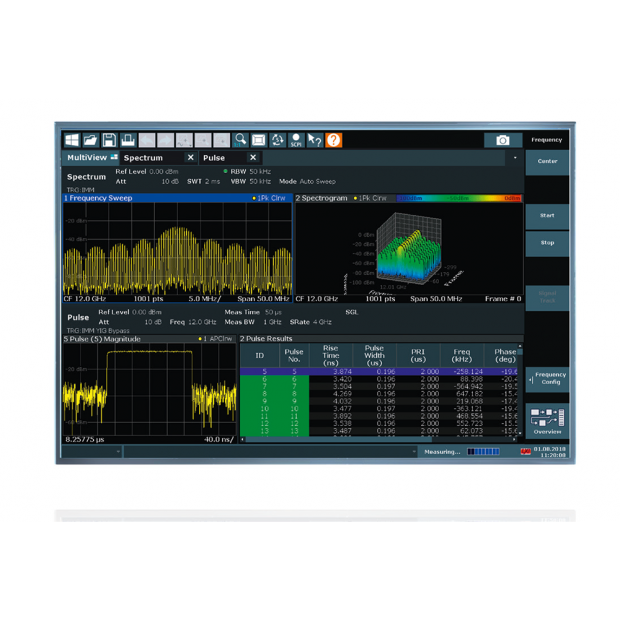This screenshot has width=620, height=620.
Task: Open the orange help question-mark icon
Action: tap(334, 140)
